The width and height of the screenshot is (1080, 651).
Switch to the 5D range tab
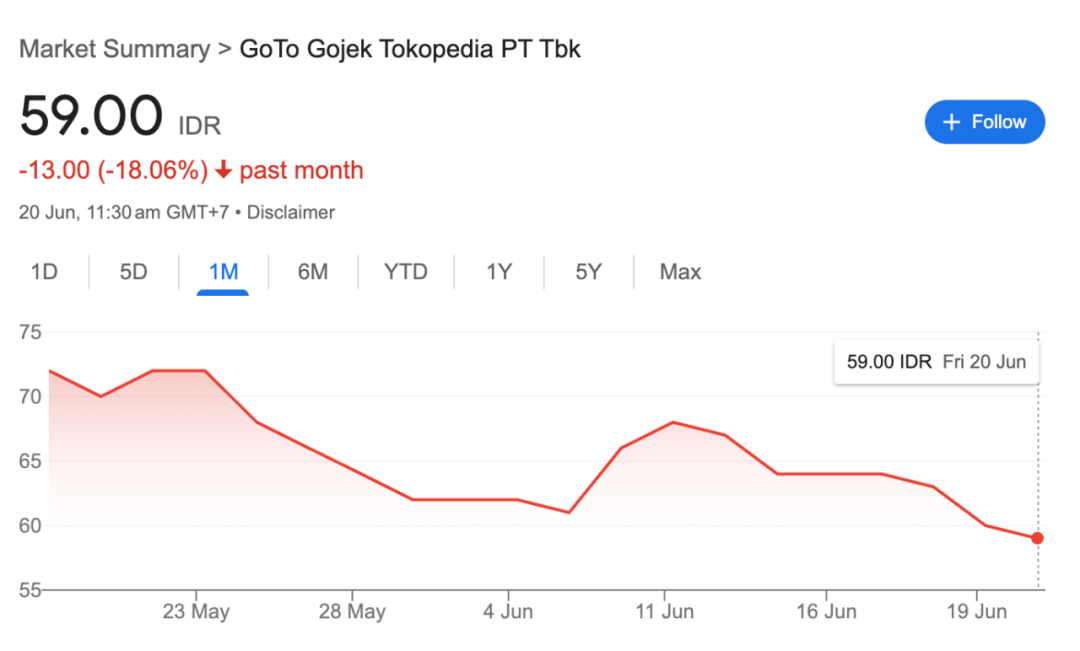click(133, 272)
